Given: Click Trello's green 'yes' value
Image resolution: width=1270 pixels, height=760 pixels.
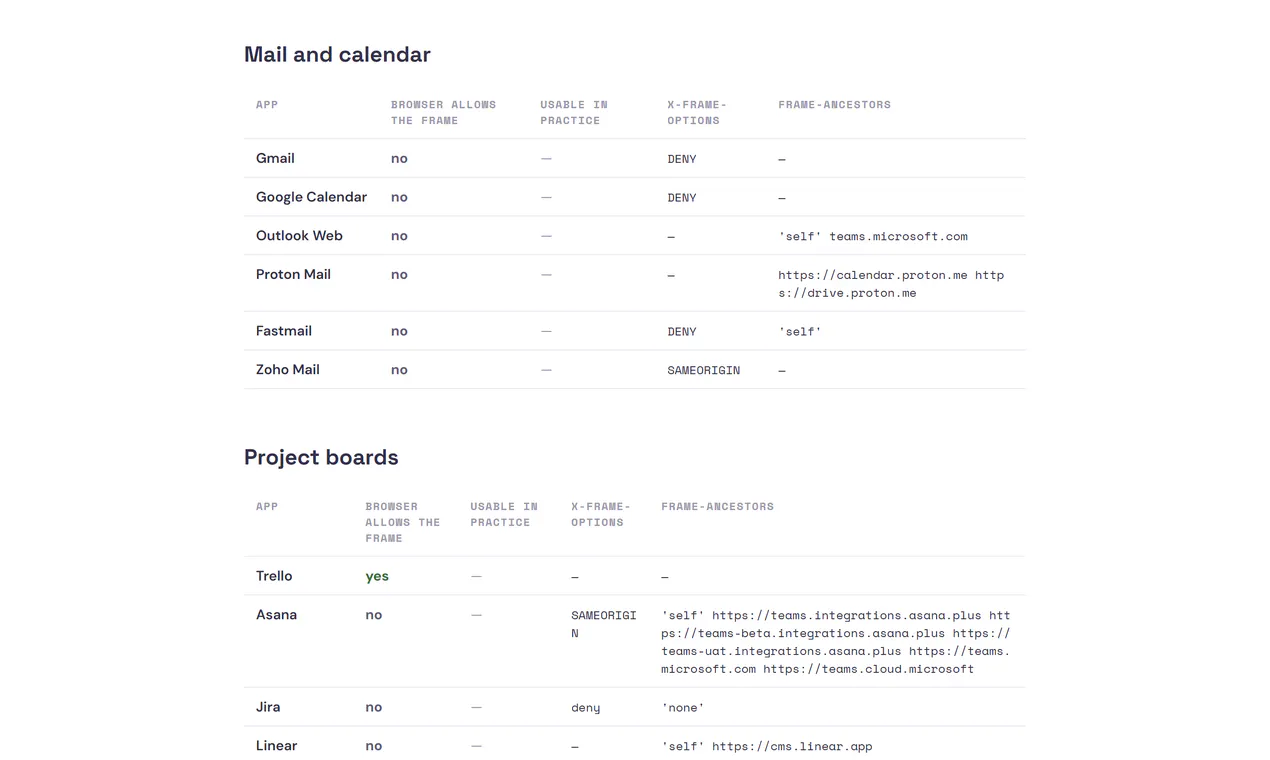Looking at the screenshot, I should click(377, 576).
